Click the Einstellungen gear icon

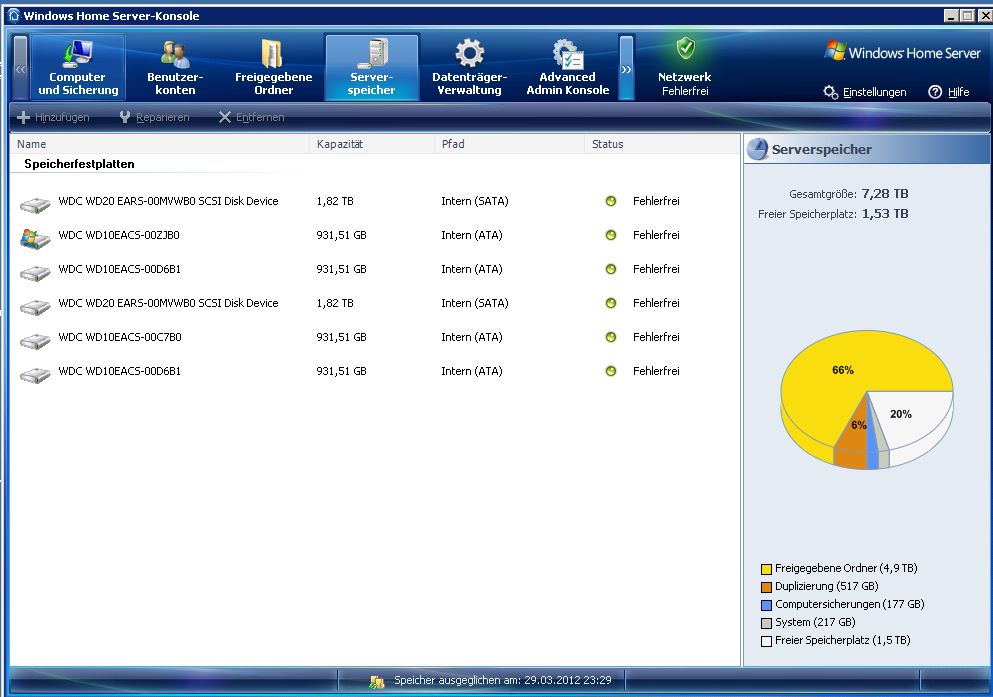[x=831, y=92]
